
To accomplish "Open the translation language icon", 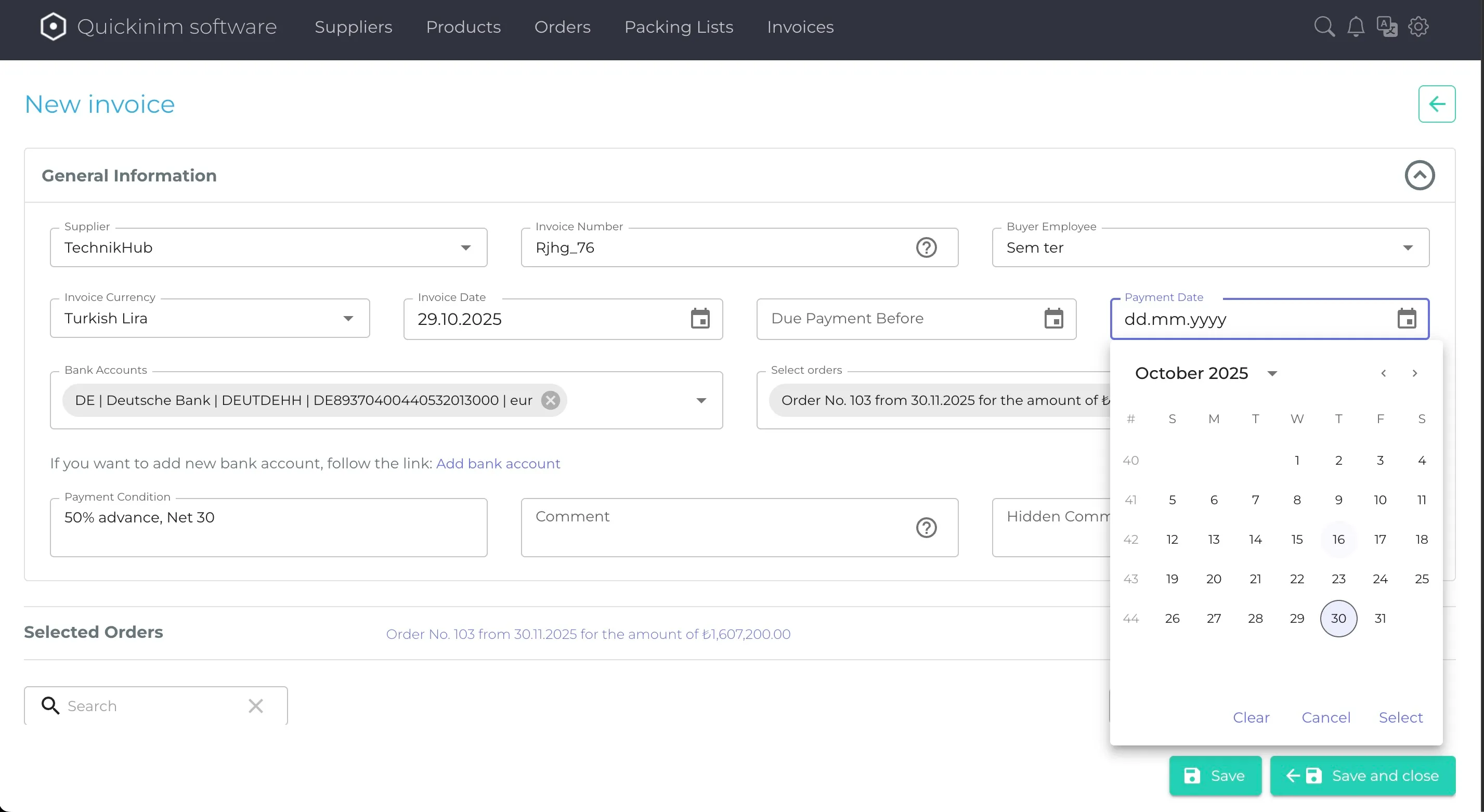I will pyautogui.click(x=1387, y=26).
